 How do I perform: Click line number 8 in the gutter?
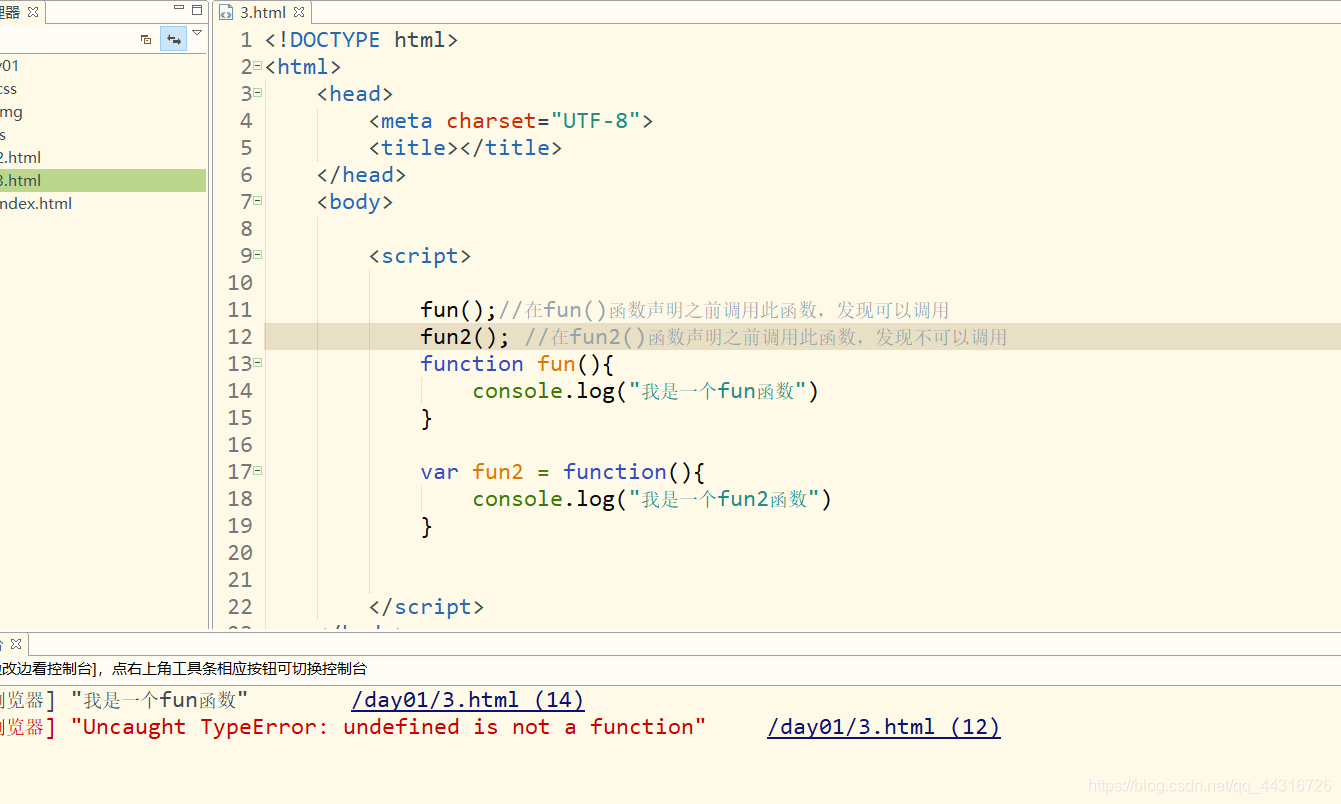coord(246,229)
